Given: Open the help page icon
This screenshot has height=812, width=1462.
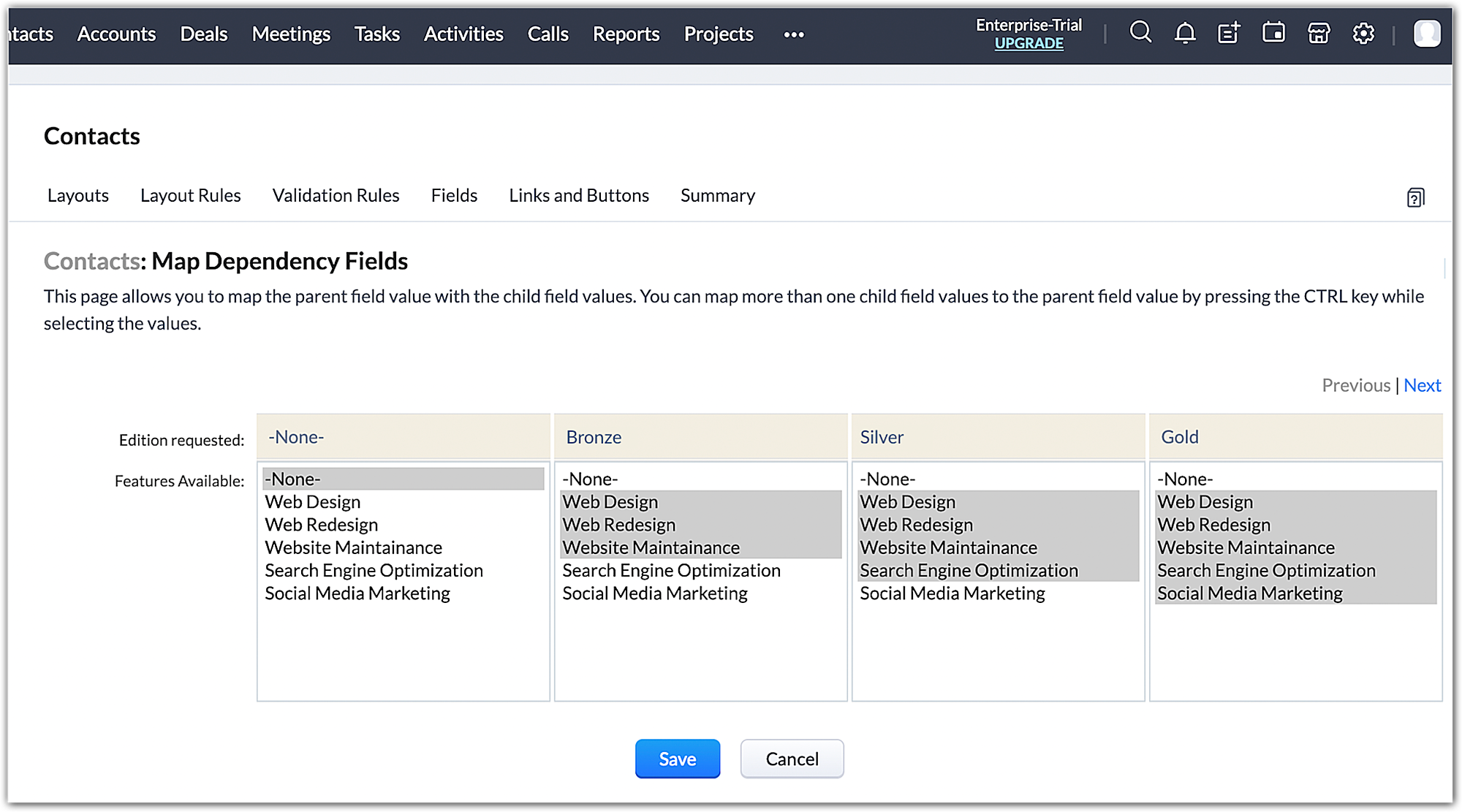Looking at the screenshot, I should tap(1415, 197).
